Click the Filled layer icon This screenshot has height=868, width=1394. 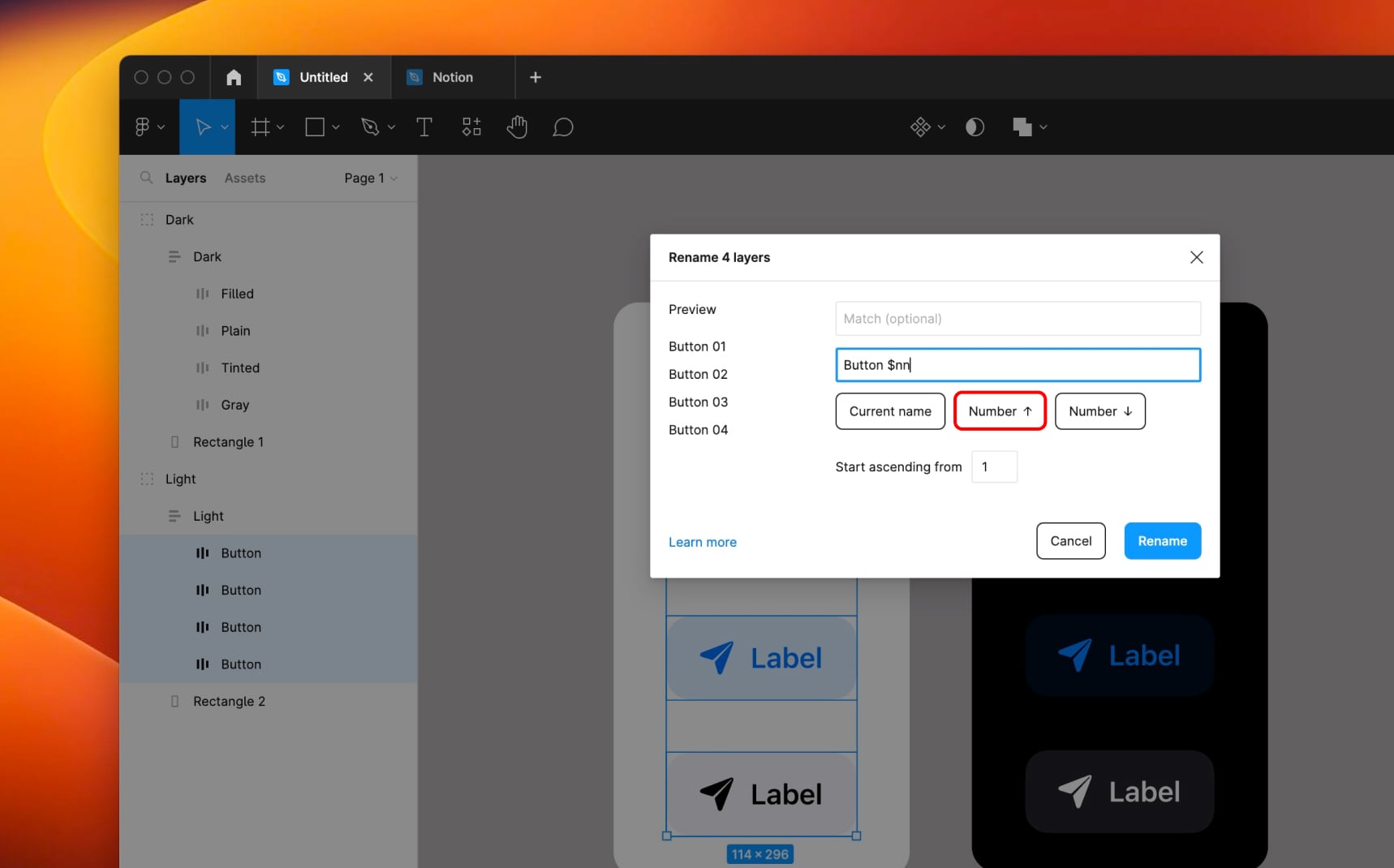pyautogui.click(x=203, y=294)
